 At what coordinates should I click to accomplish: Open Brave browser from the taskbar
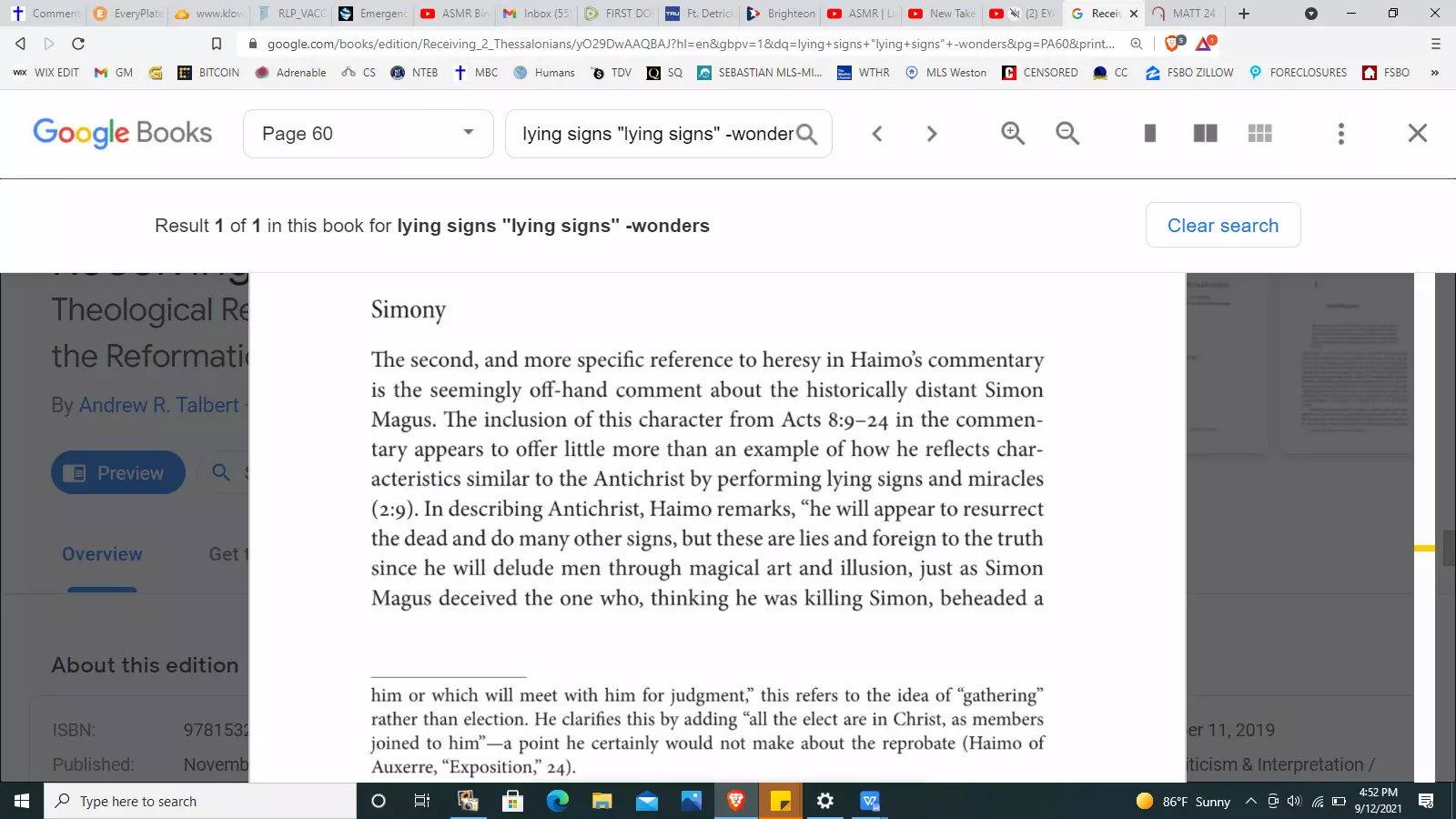[735, 801]
